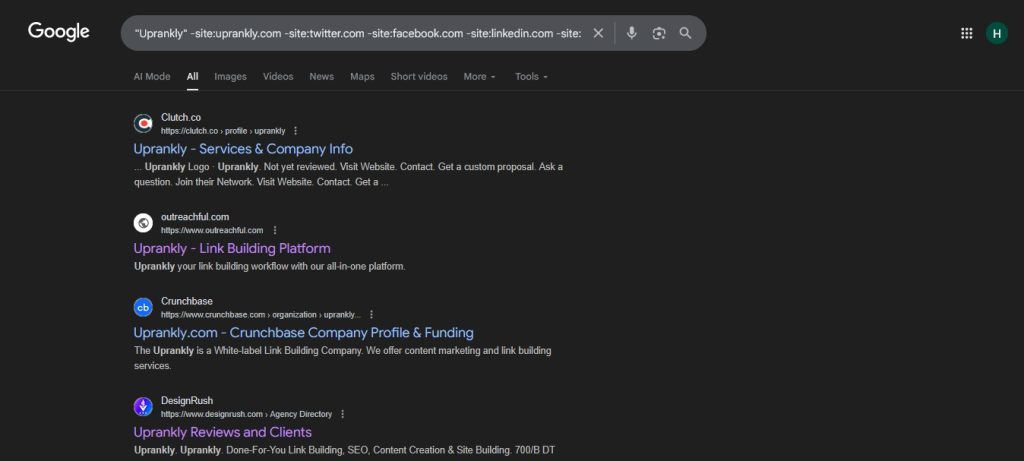Screen dimensions: 1024x461
Task: Start voice search with microphone icon
Action: (x=632, y=33)
